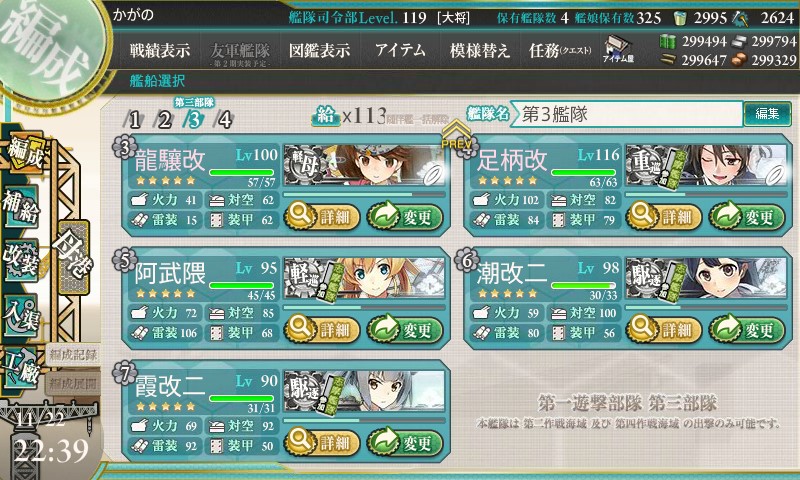Open the 入渠 docking sidebar icon

pos(21,315)
